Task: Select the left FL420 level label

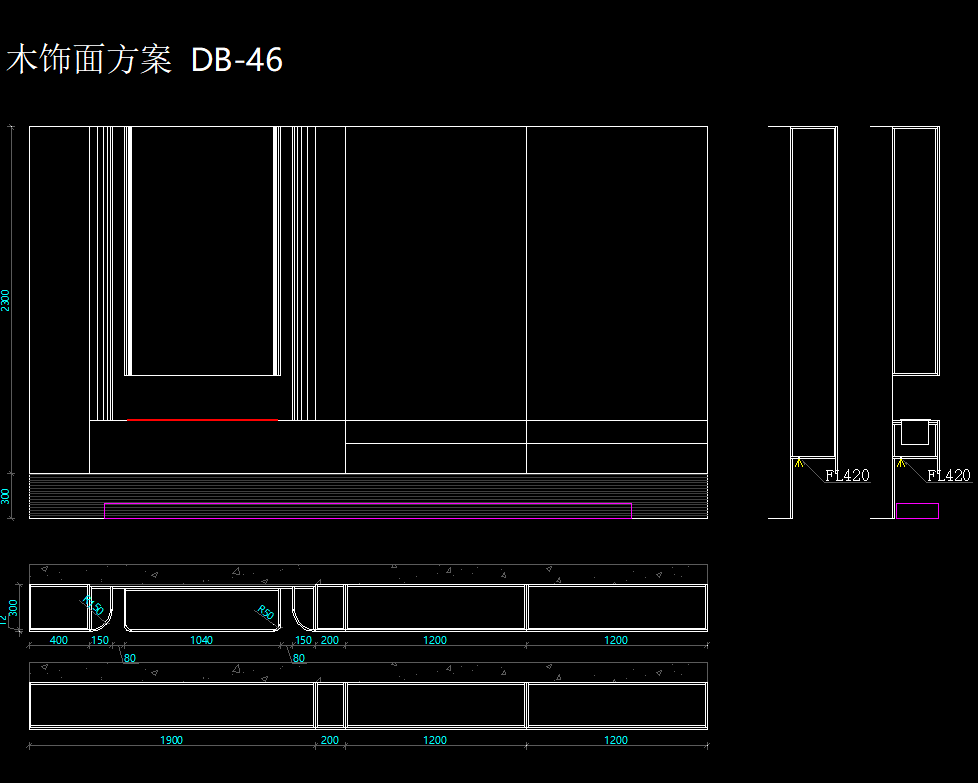Action: pos(847,476)
